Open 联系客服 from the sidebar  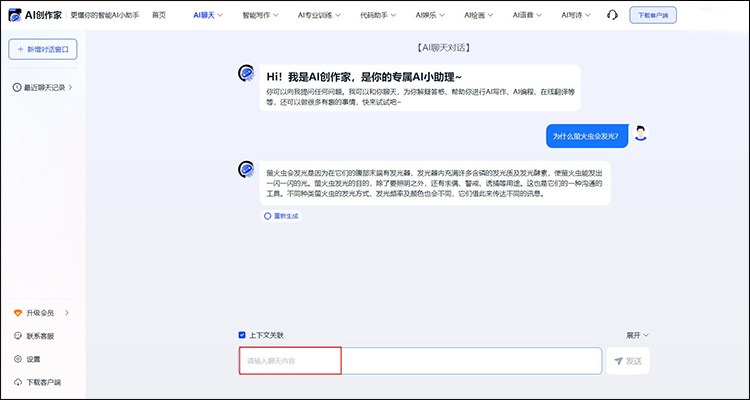tap(39, 336)
